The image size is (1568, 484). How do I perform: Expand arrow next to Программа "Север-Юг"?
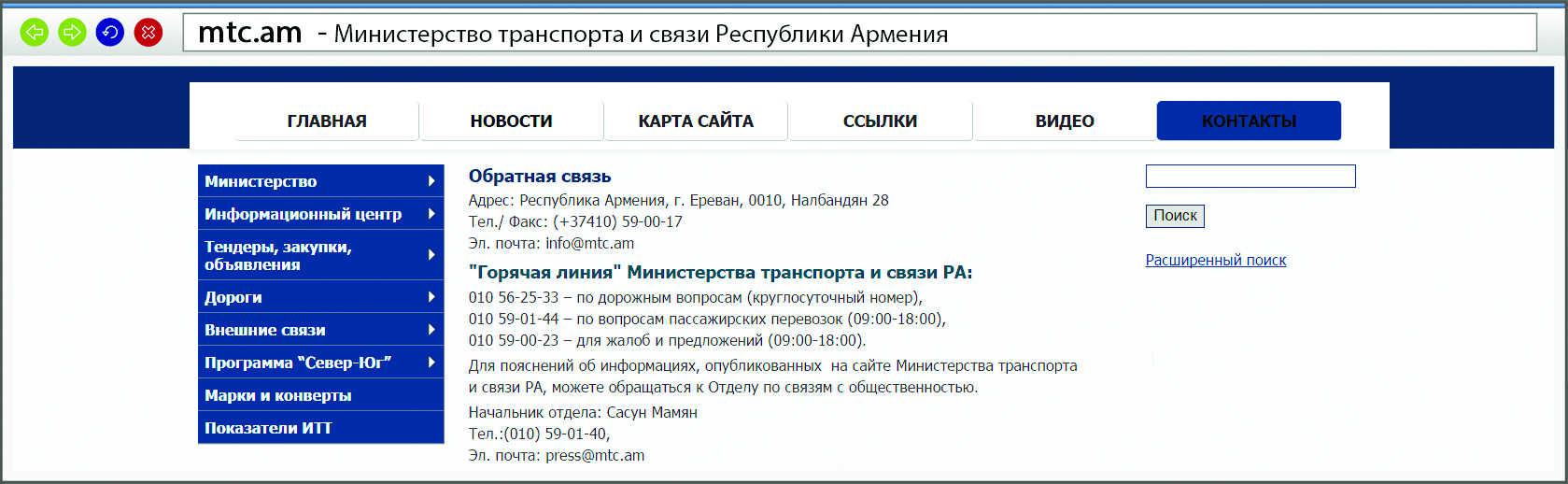click(431, 363)
